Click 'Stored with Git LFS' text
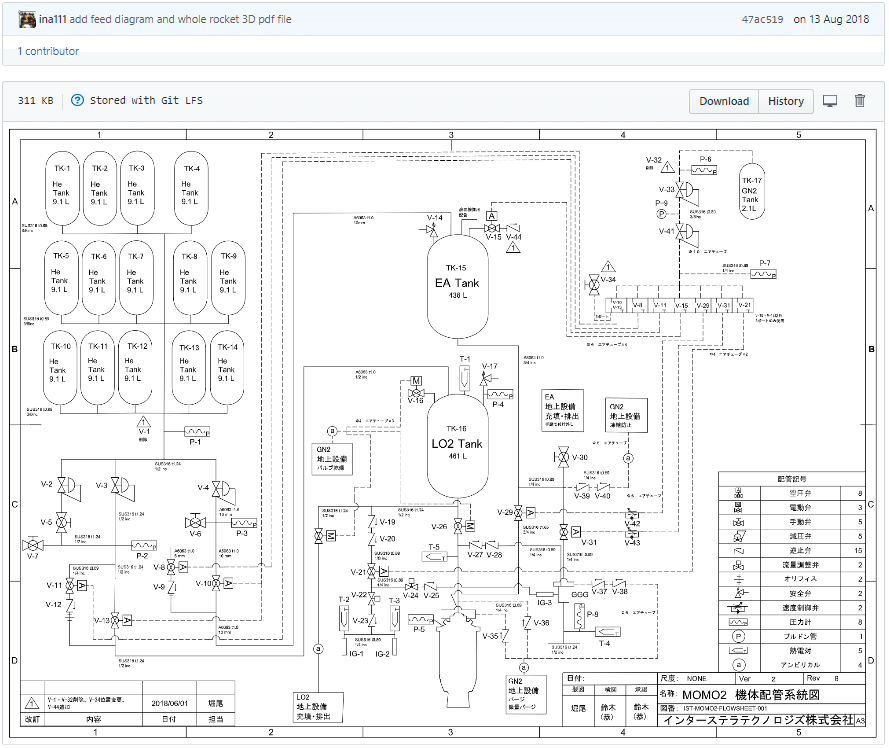The width and height of the screenshot is (889, 748). point(146,100)
